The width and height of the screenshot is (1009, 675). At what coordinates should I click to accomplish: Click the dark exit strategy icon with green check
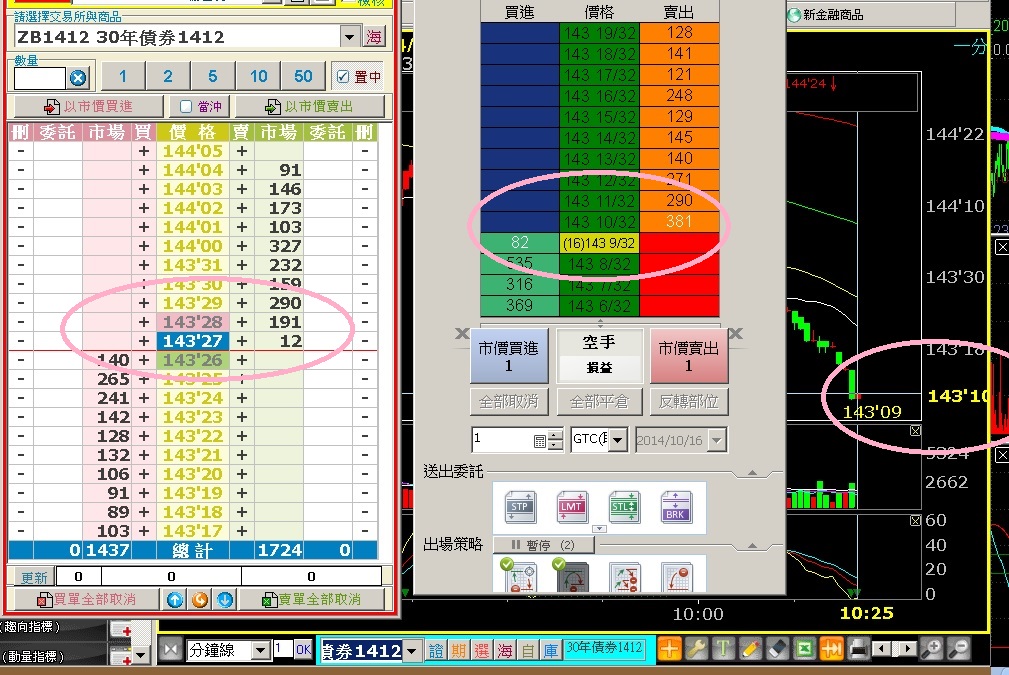572,575
